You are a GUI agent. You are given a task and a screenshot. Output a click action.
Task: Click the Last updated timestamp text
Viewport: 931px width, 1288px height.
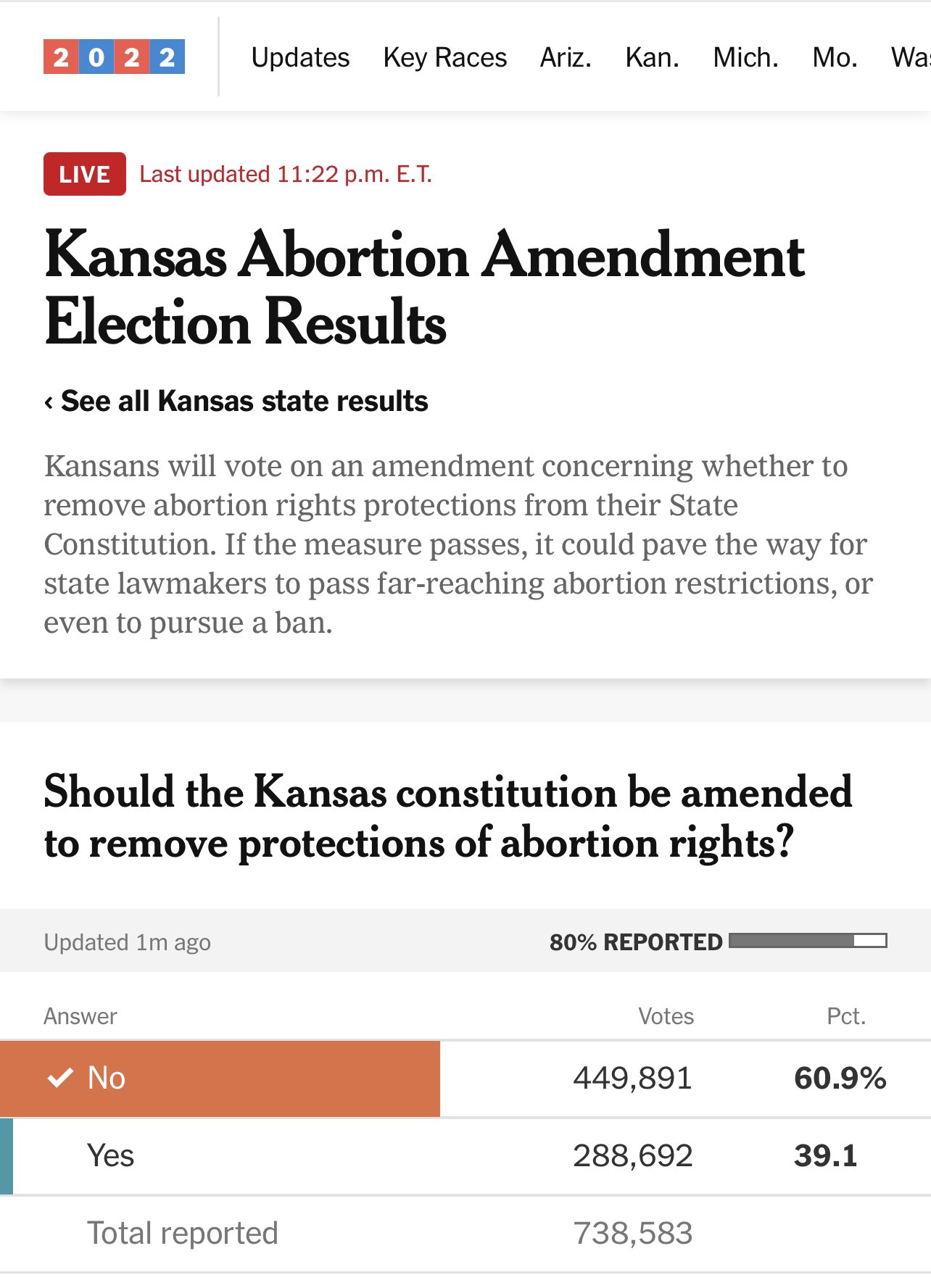point(285,174)
